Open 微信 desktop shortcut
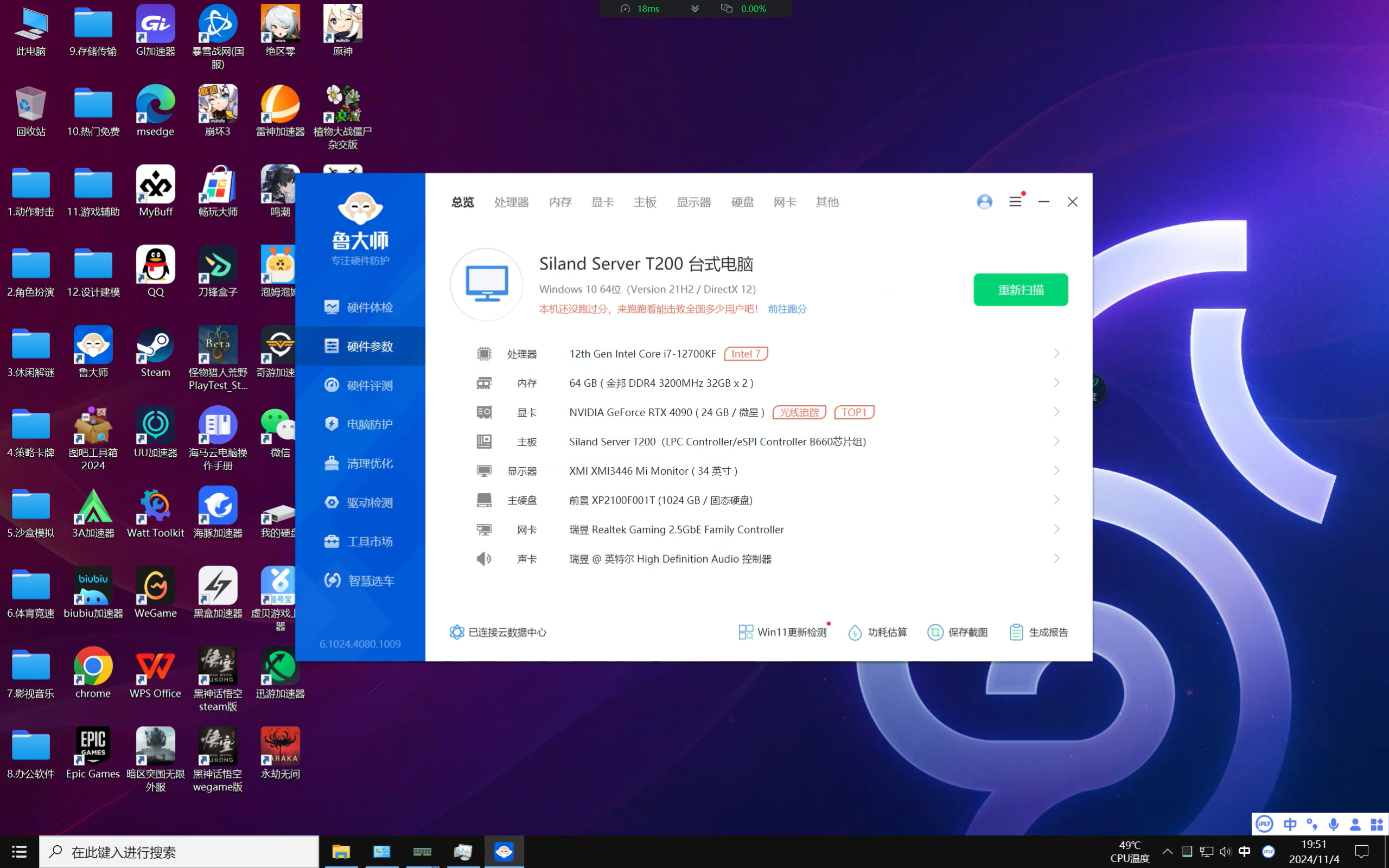This screenshot has height=868, width=1389. [x=280, y=433]
